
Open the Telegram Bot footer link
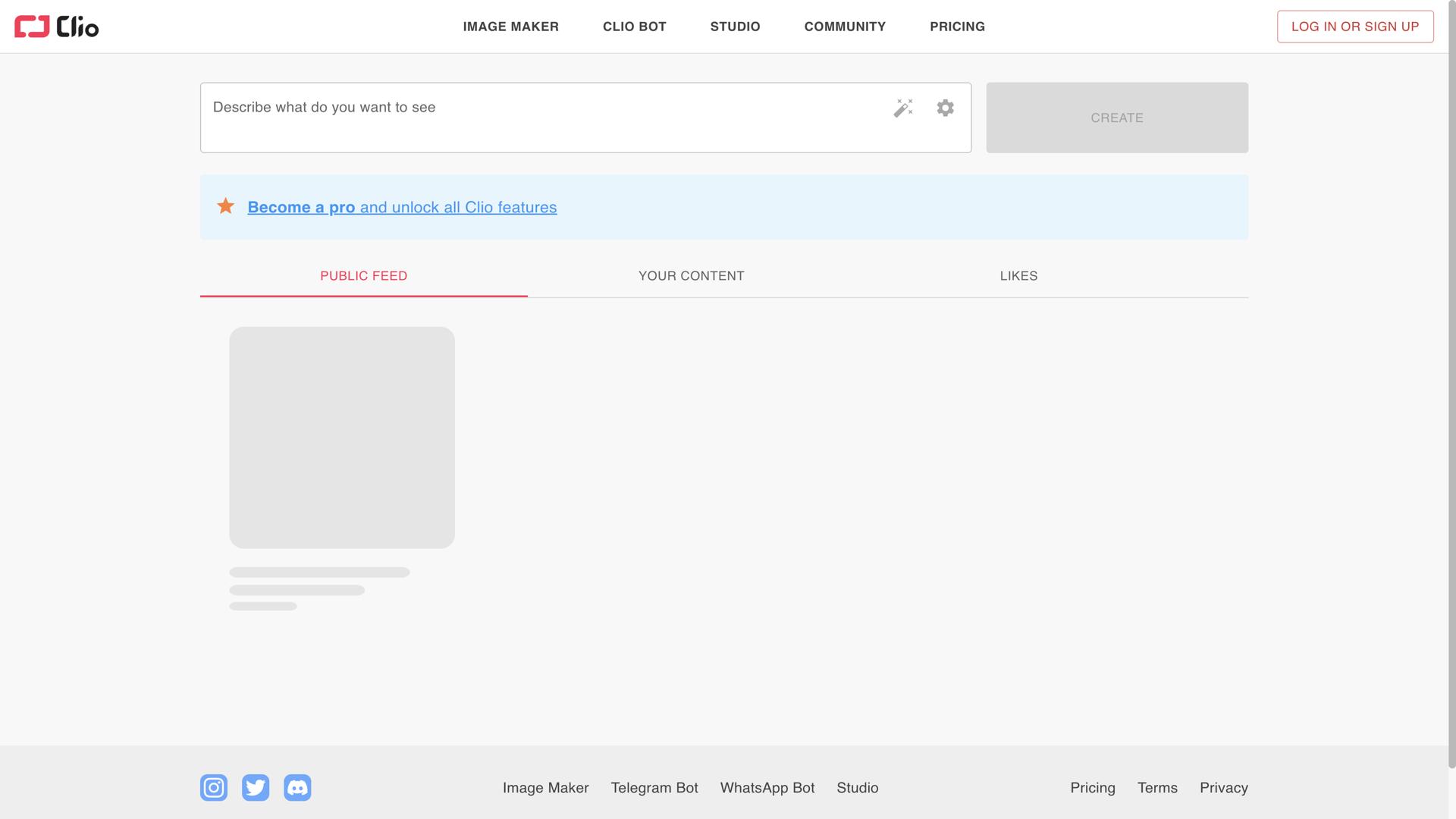pos(654,788)
